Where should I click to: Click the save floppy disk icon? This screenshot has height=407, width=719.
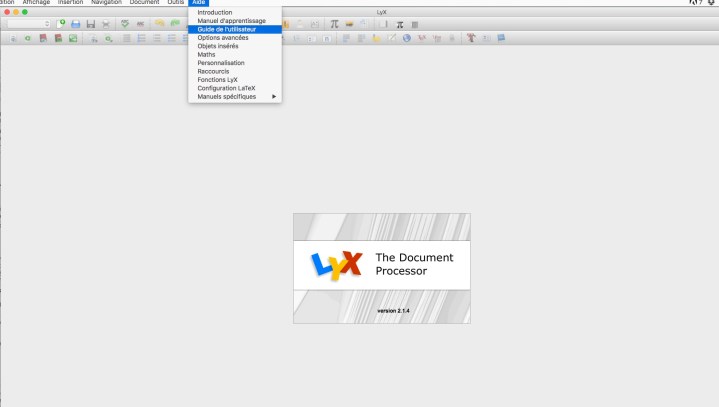tap(90, 23)
